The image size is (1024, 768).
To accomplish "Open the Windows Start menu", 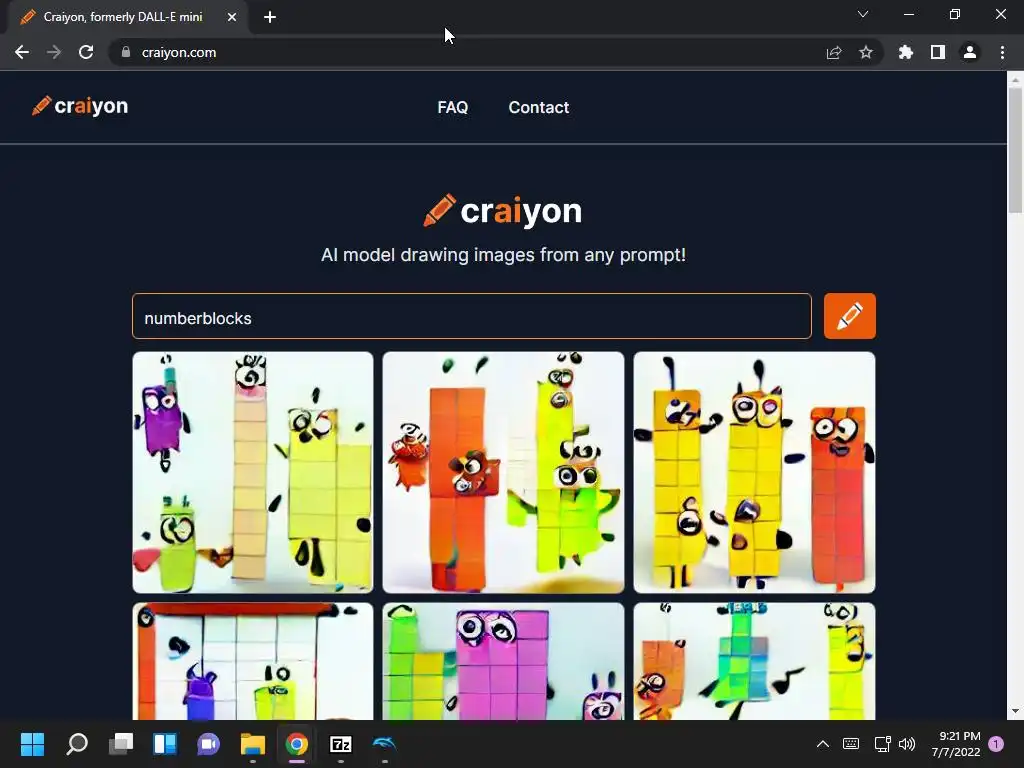I will pos(32,744).
